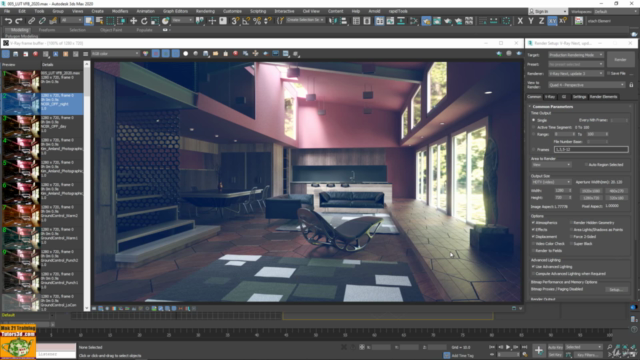Restrict to Y axis constraint
This screenshot has height=360, width=640.
pos(531,21)
